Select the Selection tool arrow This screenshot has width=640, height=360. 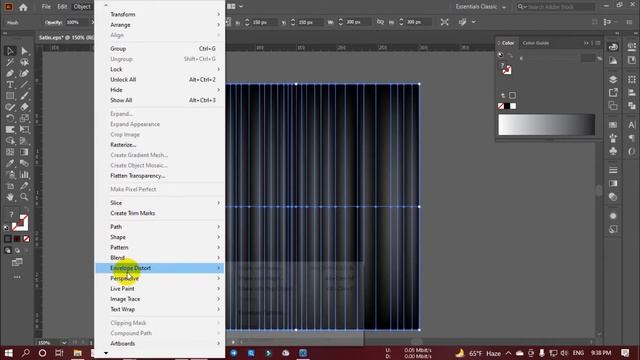tap(10, 51)
